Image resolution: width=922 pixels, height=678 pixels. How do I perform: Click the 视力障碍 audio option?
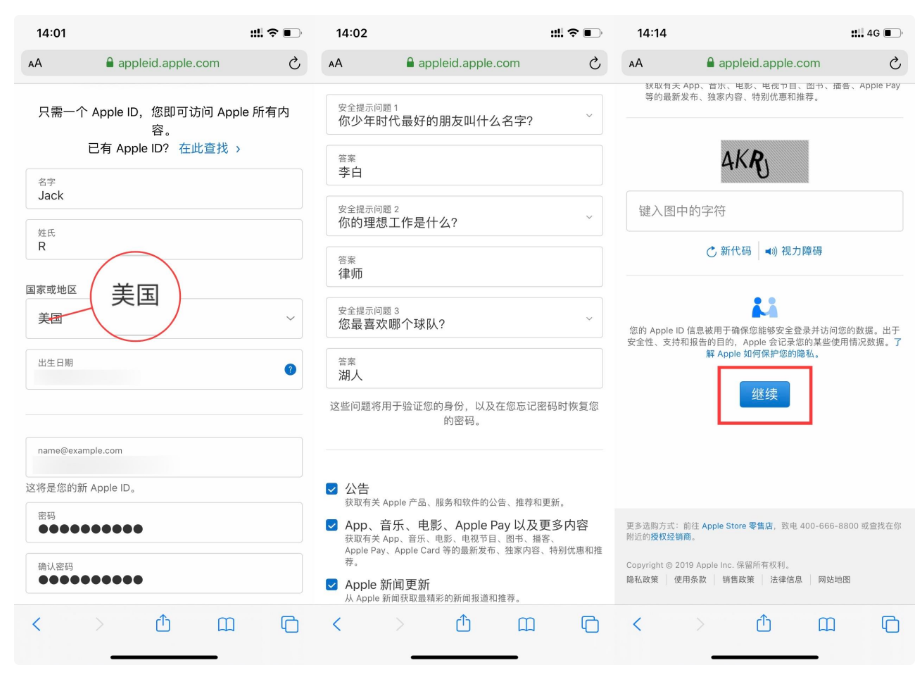coord(794,251)
